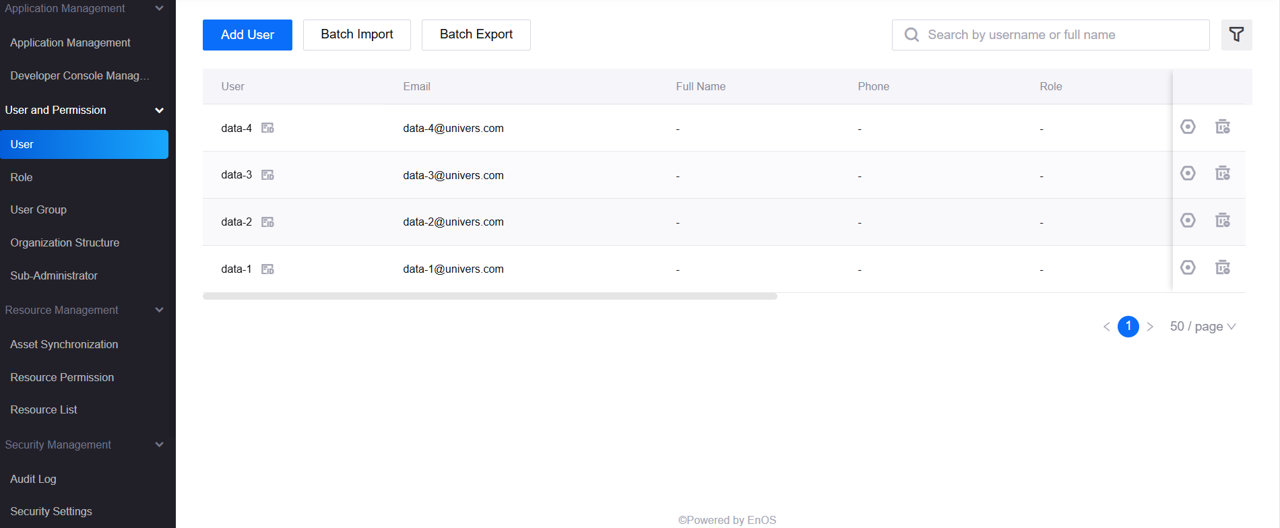Screen dimensions: 1280x528
Task: Expand the Security Management chevron
Action: pyautogui.click(x=159, y=445)
